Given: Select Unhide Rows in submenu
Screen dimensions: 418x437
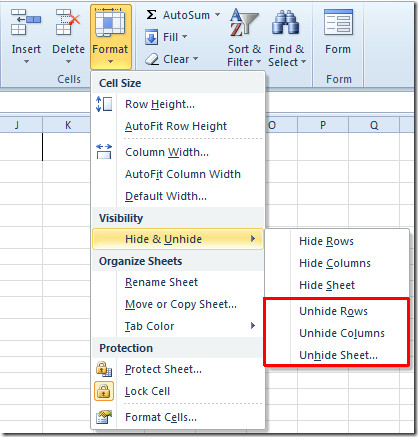Looking at the screenshot, I should click(x=337, y=311).
